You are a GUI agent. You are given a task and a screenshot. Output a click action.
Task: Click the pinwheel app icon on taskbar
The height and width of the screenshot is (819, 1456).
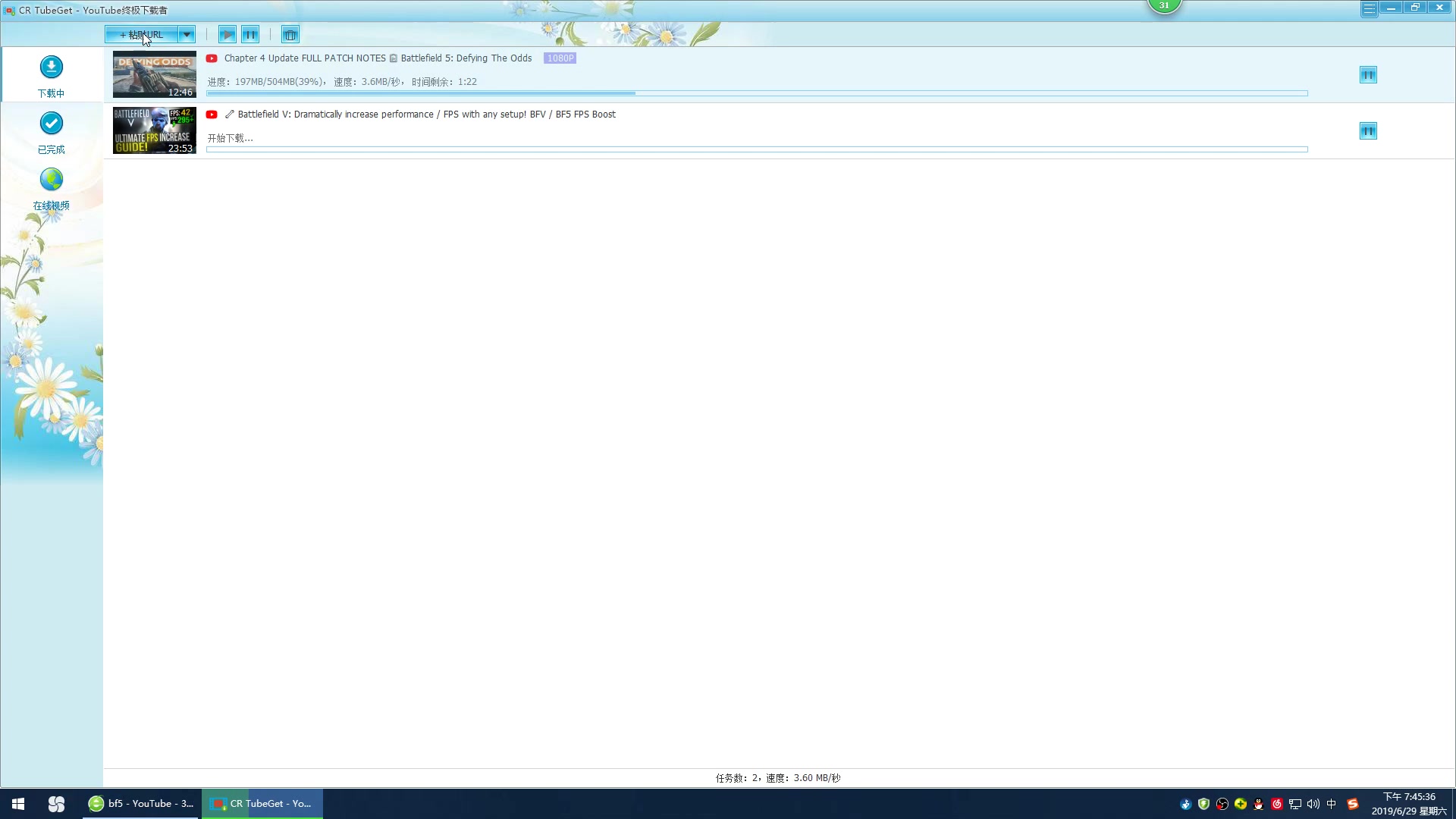pos(57,804)
